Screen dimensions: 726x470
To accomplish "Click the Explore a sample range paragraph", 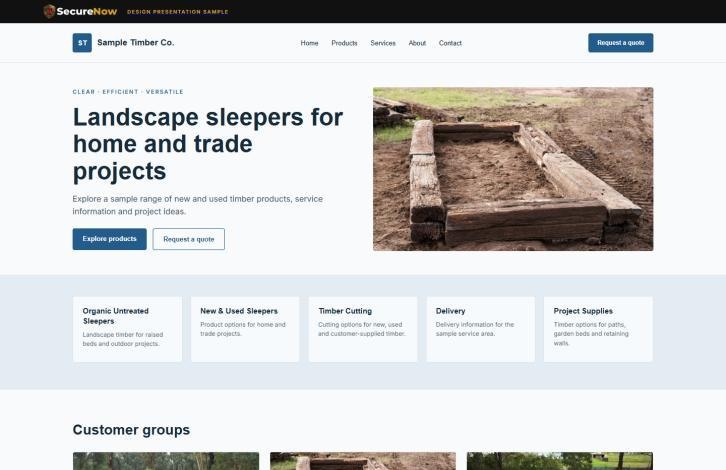I will (198, 205).
